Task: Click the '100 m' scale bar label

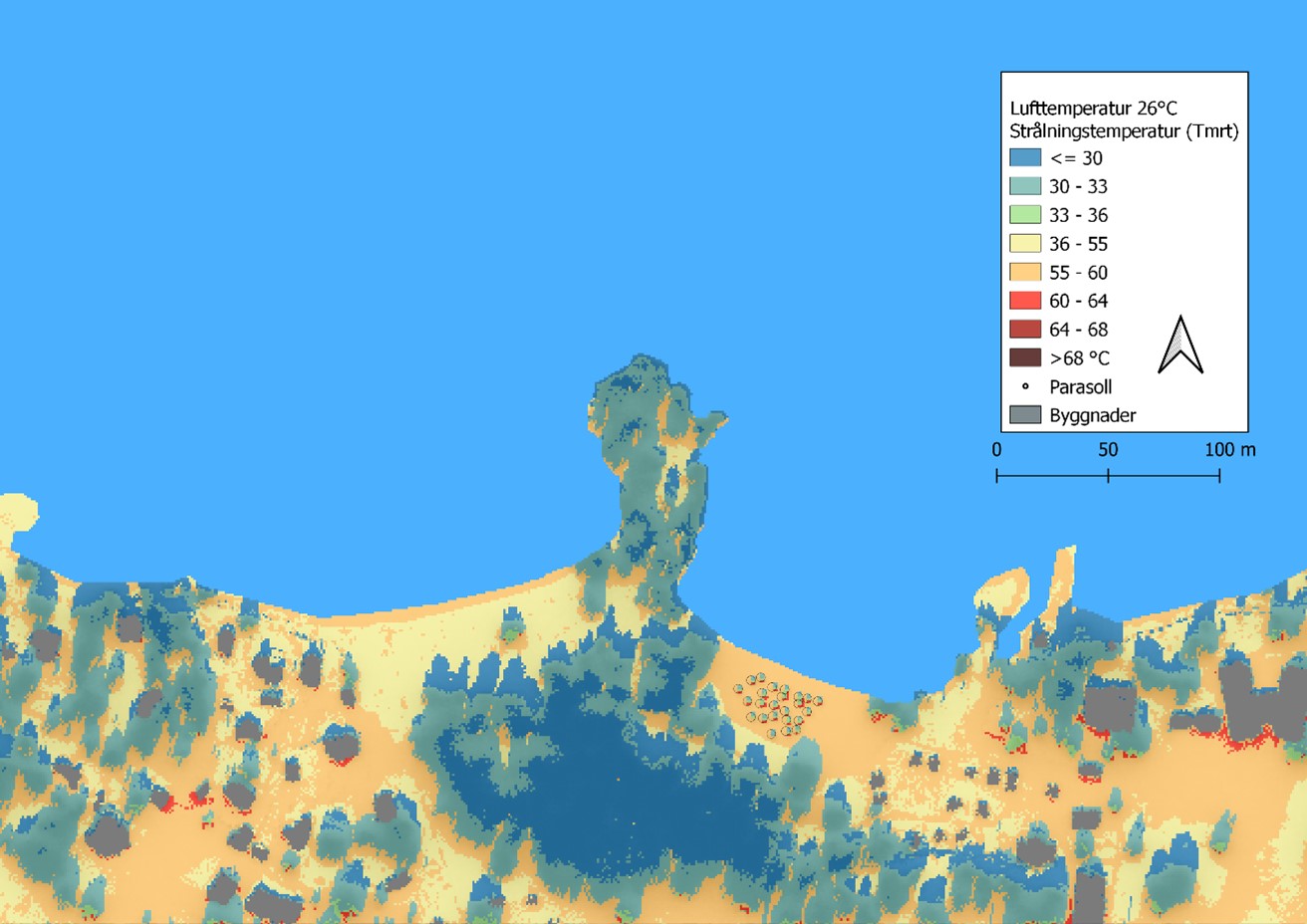Action: 1229,450
